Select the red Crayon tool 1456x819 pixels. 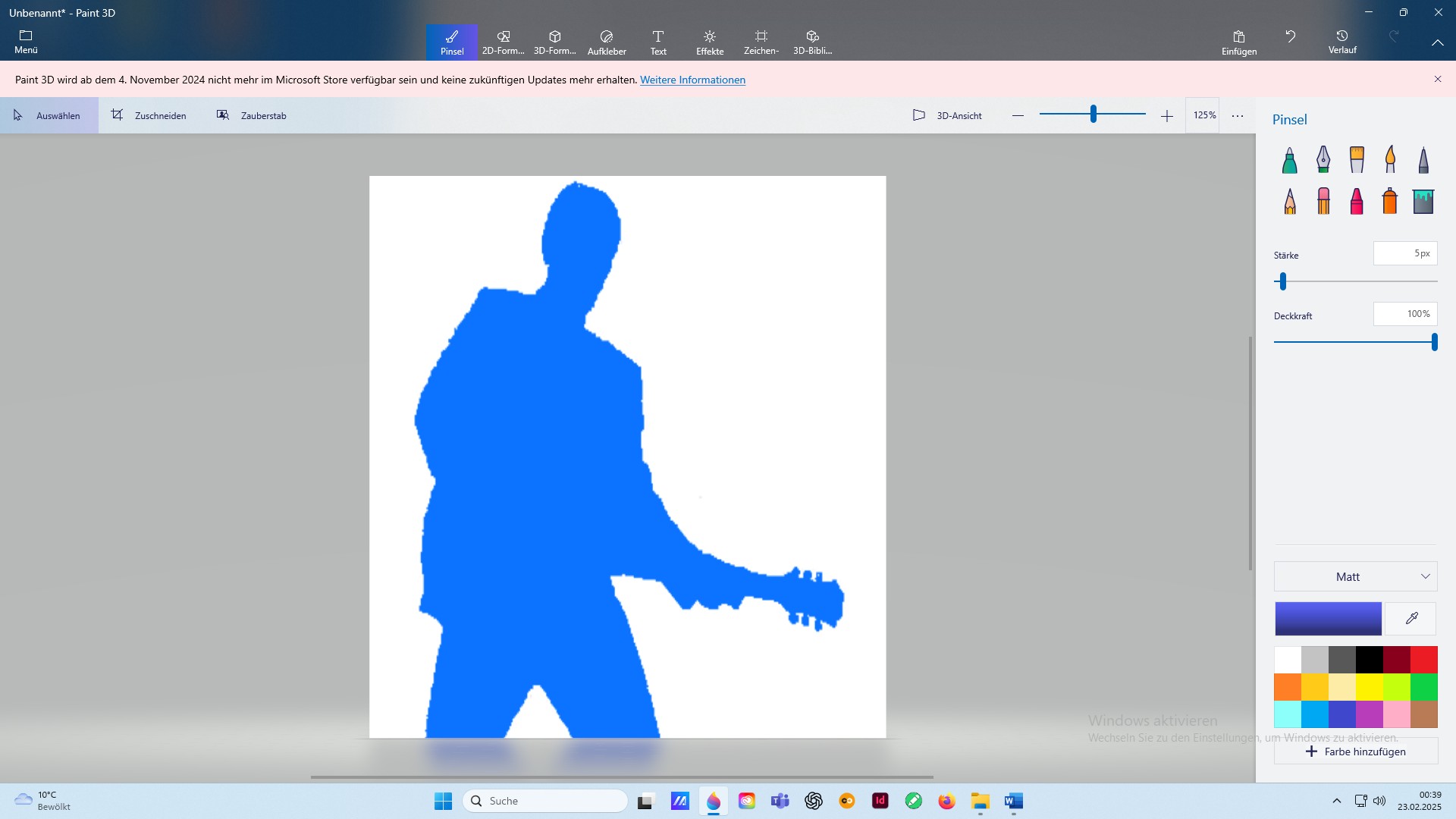(1357, 202)
